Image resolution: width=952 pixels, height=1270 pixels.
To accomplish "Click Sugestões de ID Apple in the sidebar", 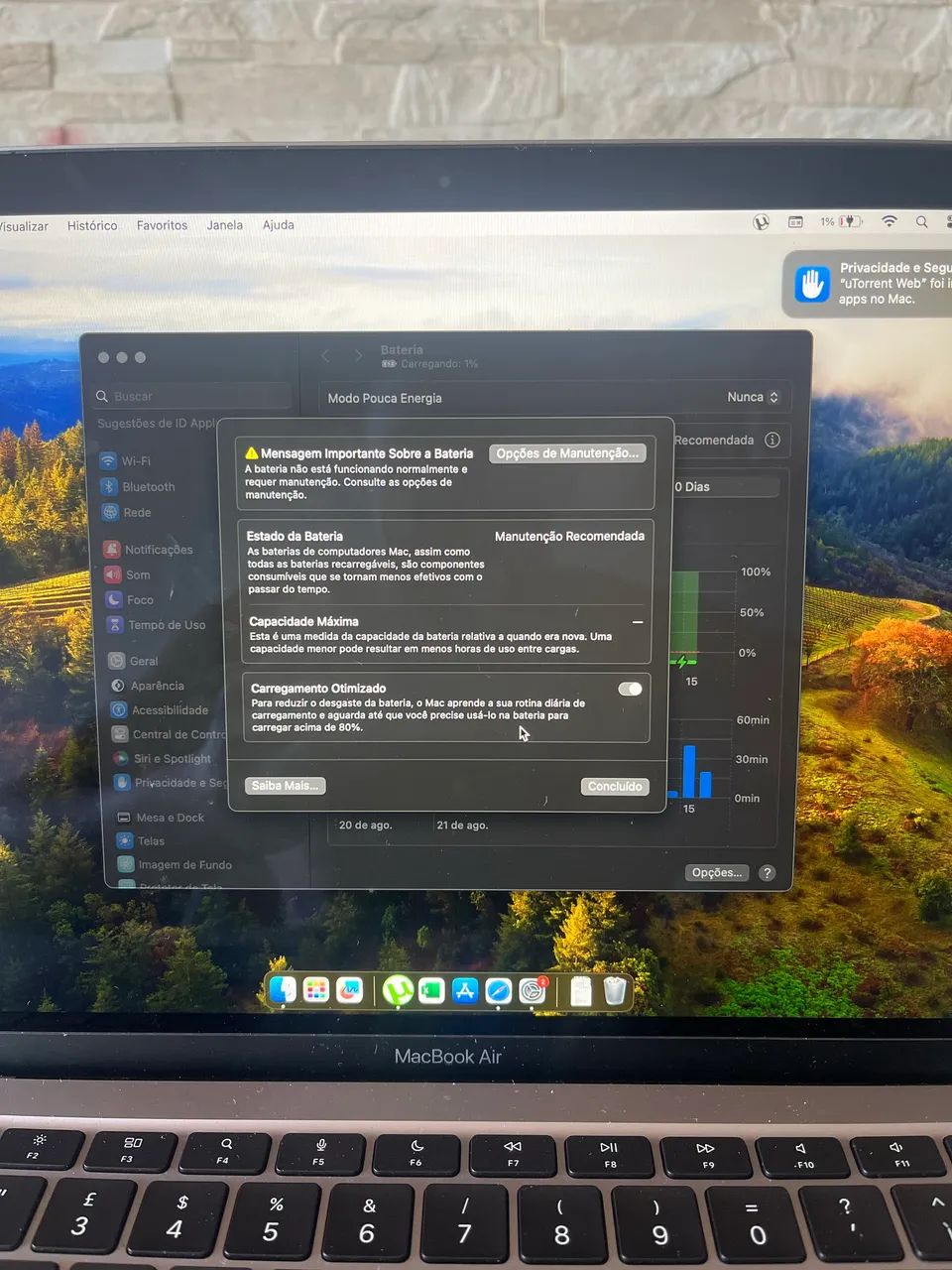I will (157, 424).
